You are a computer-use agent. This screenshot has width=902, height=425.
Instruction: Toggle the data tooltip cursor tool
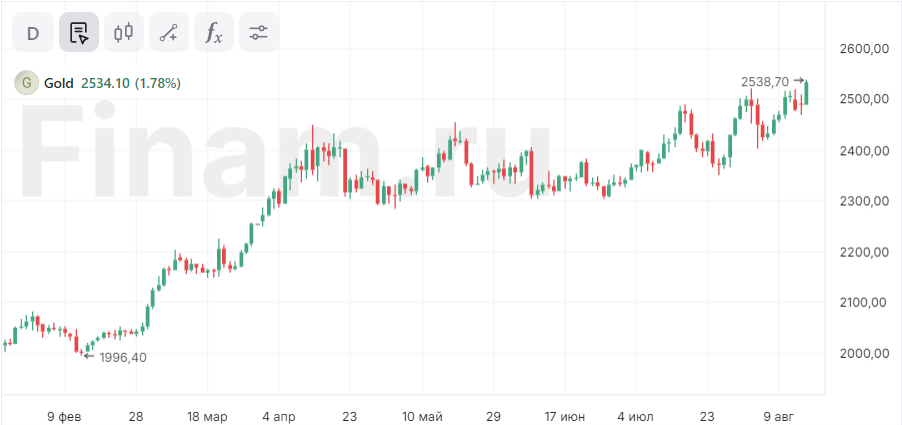[78, 33]
